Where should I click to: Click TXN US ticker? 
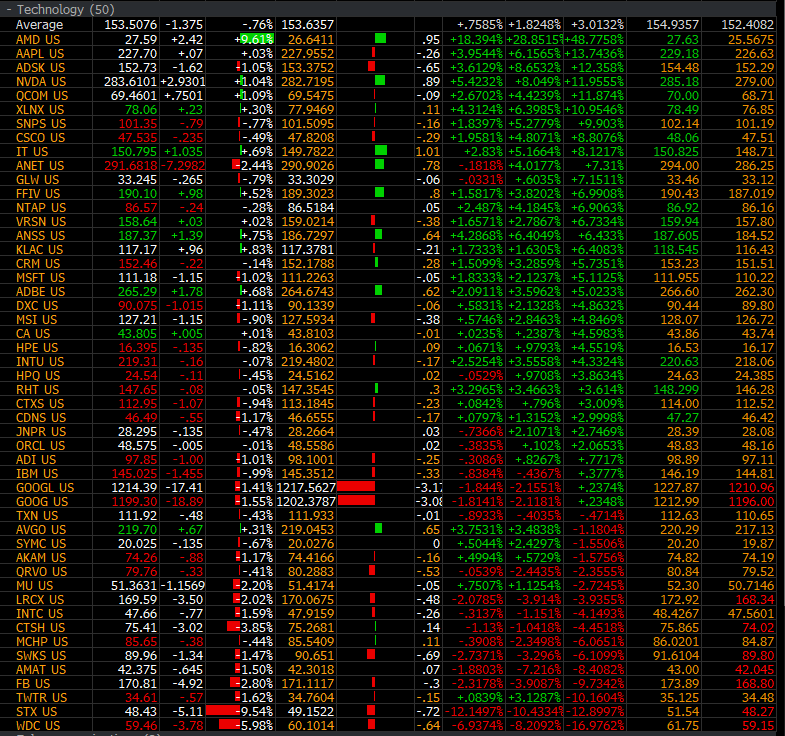(37, 516)
